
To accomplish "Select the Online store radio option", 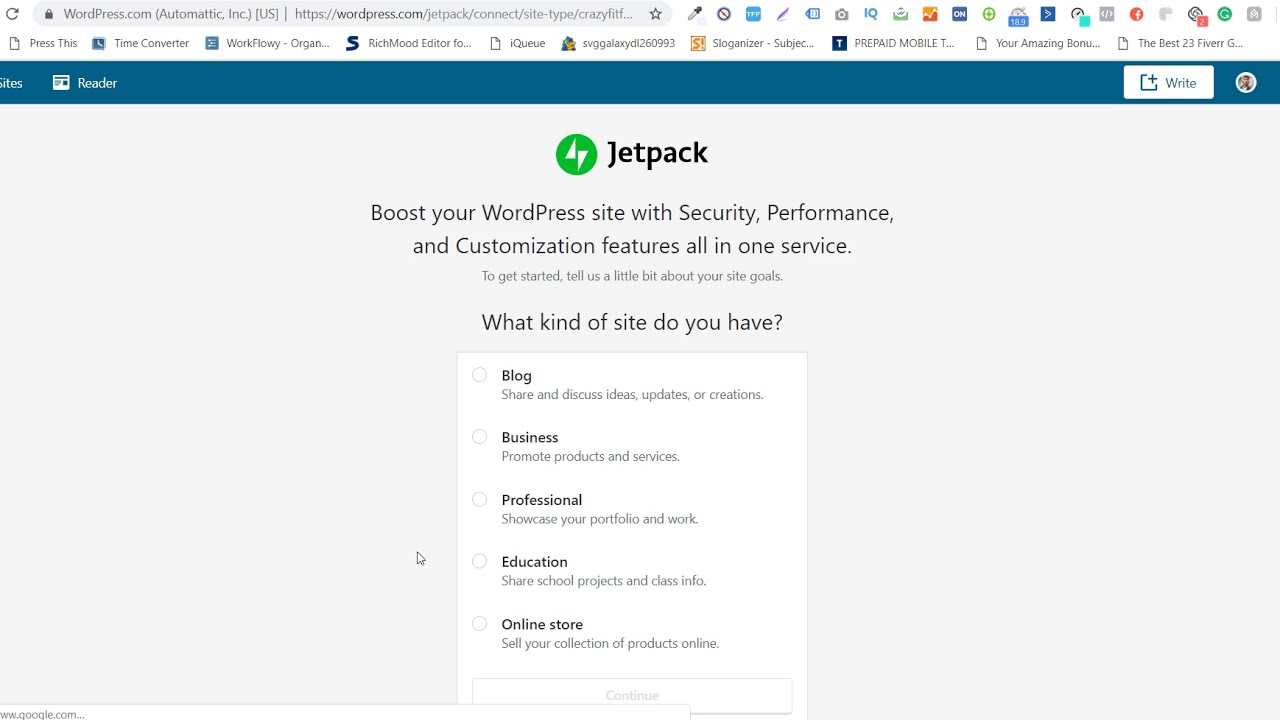I will point(480,624).
